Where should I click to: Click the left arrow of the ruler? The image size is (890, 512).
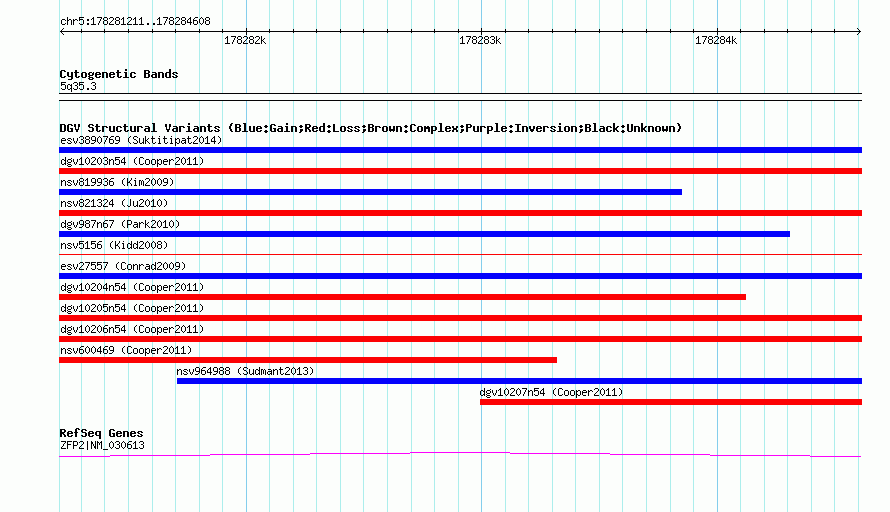point(62,31)
